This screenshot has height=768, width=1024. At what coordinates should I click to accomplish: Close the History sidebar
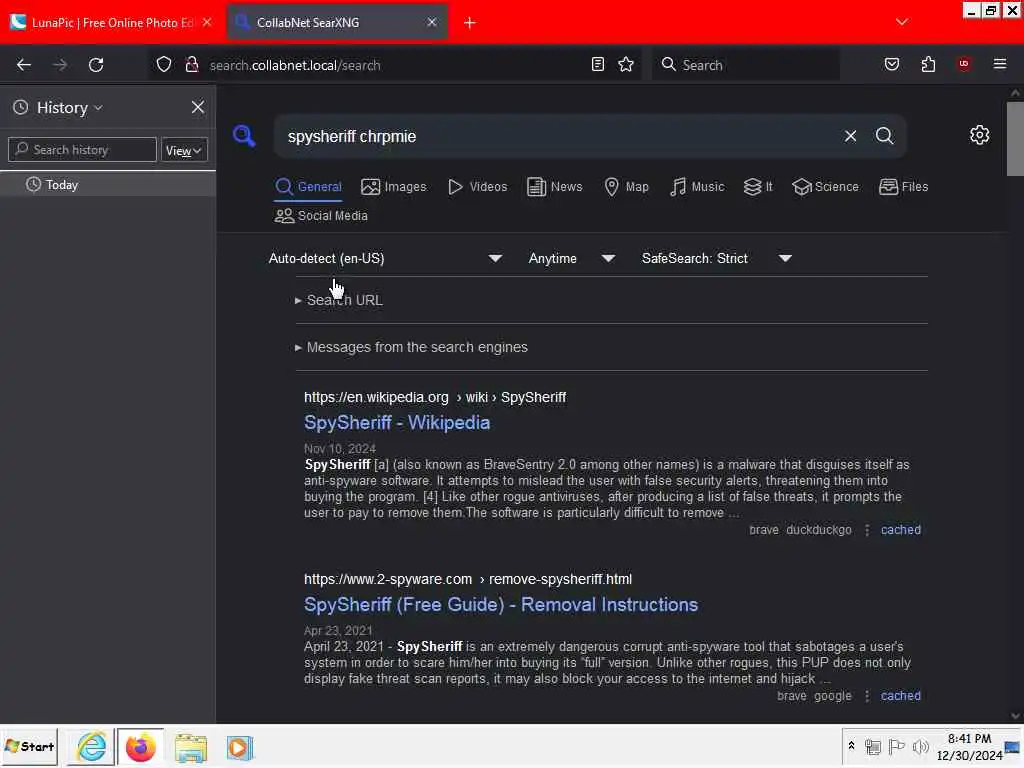tap(198, 107)
